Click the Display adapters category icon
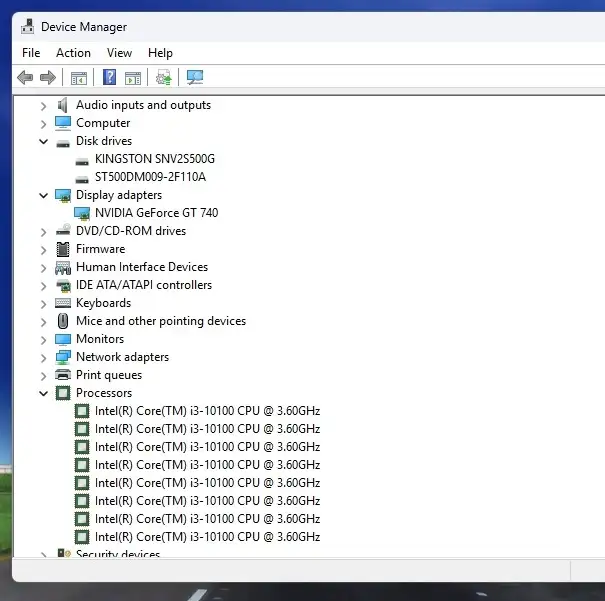This screenshot has height=601, width=605. (63, 196)
